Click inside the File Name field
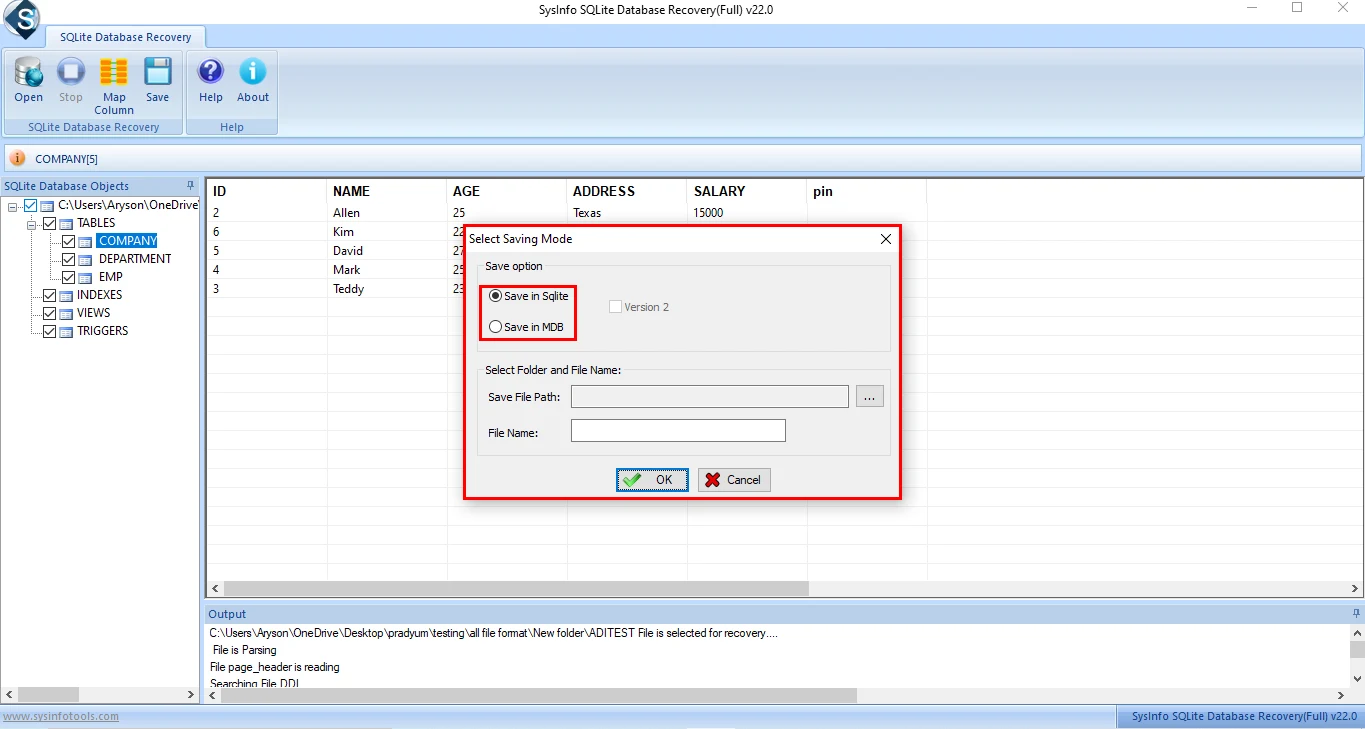This screenshot has width=1365, height=729. (677, 430)
